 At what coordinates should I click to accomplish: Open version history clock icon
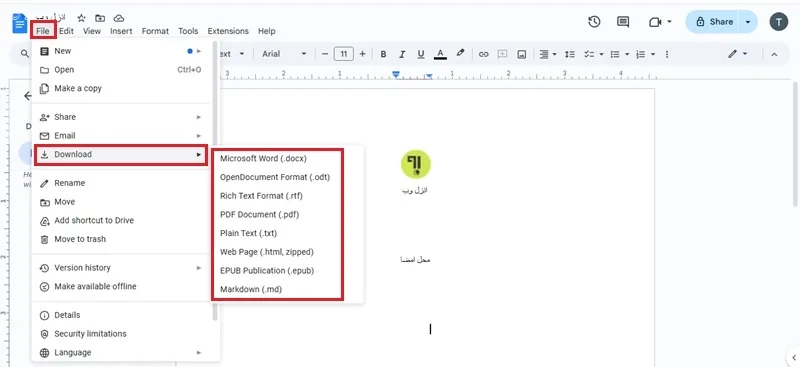click(x=594, y=21)
